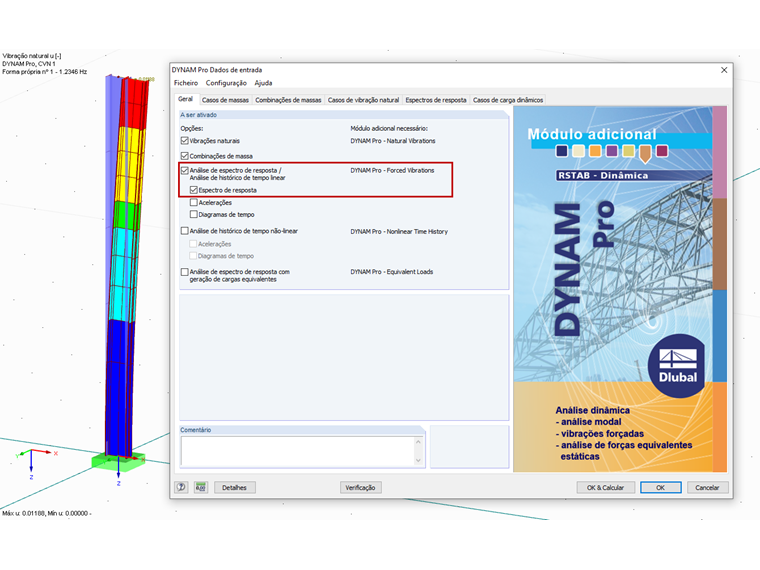760x570 pixels.
Task: Click the OK & Calcular button
Action: click(x=605, y=488)
